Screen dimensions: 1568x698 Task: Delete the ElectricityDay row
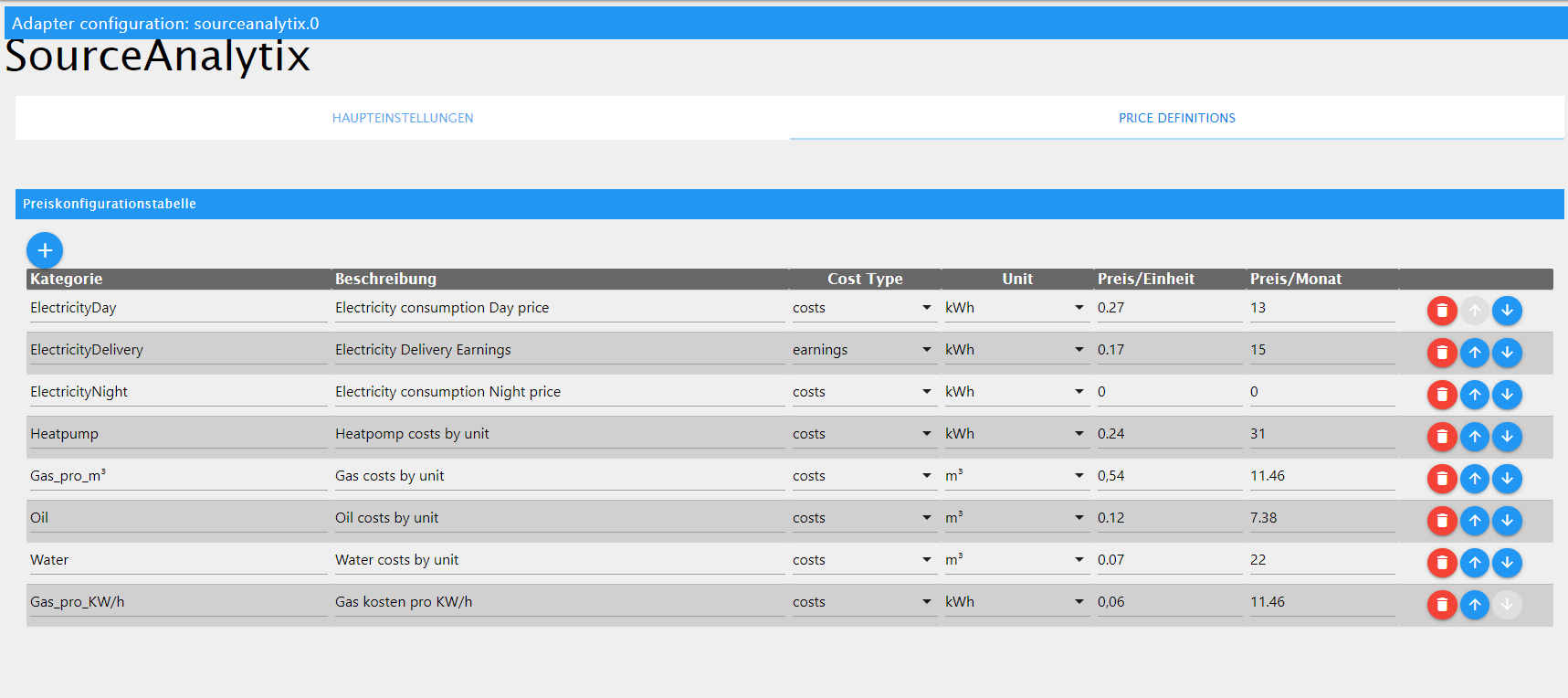[1442, 311]
